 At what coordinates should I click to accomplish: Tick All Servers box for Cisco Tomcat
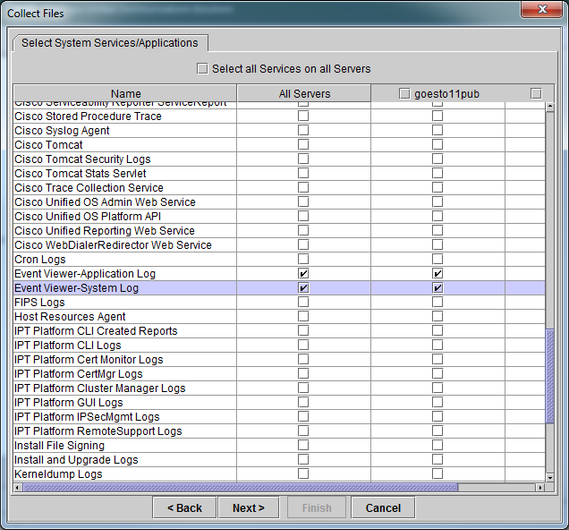303,144
